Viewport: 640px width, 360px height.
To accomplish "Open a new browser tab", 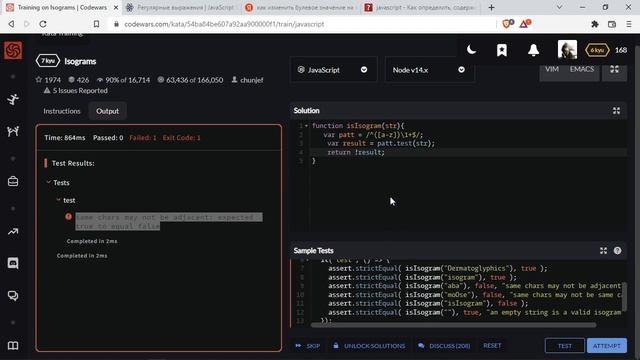I will [491, 7].
